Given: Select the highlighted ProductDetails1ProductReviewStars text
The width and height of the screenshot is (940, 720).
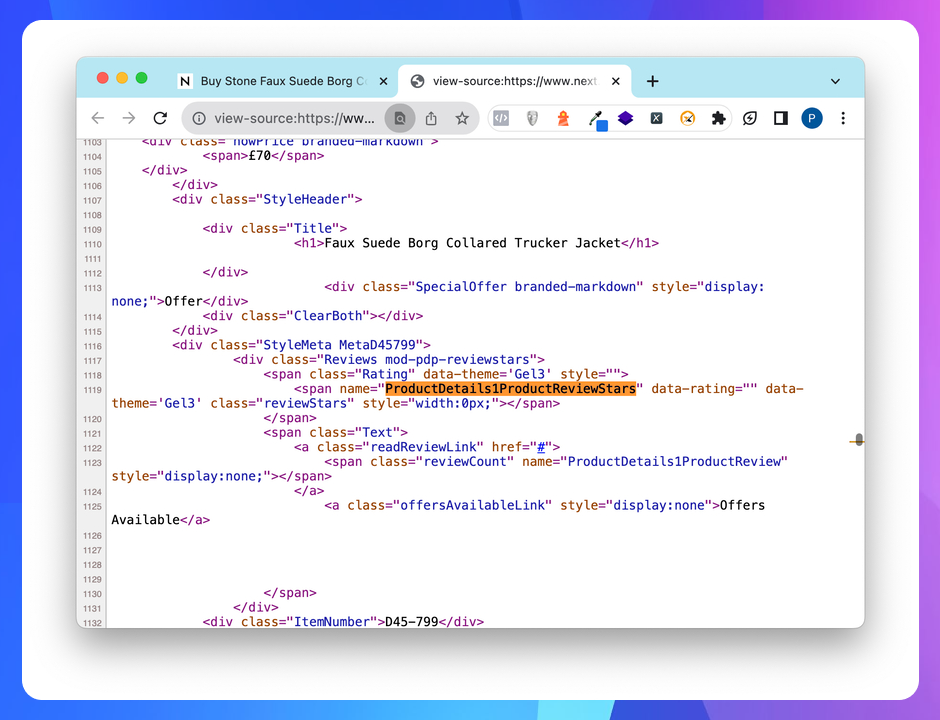Looking at the screenshot, I should coord(511,388).
